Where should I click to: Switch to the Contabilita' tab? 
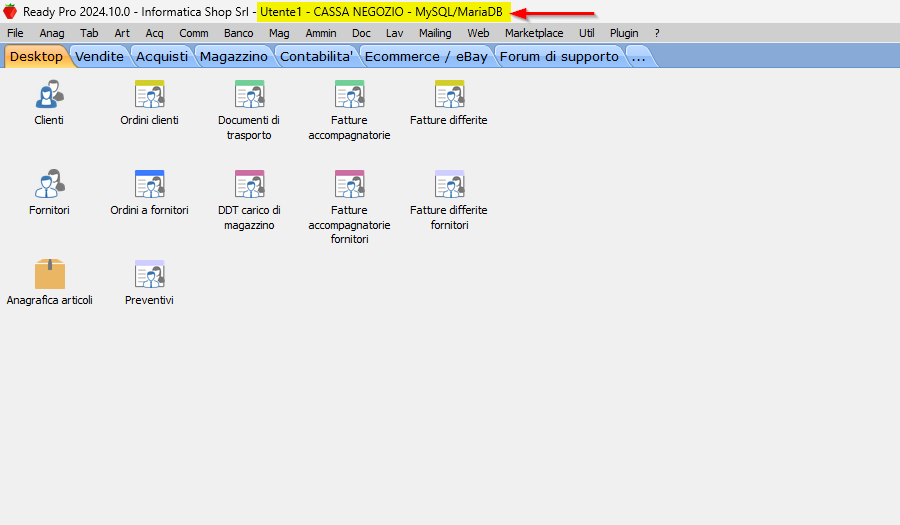point(316,56)
